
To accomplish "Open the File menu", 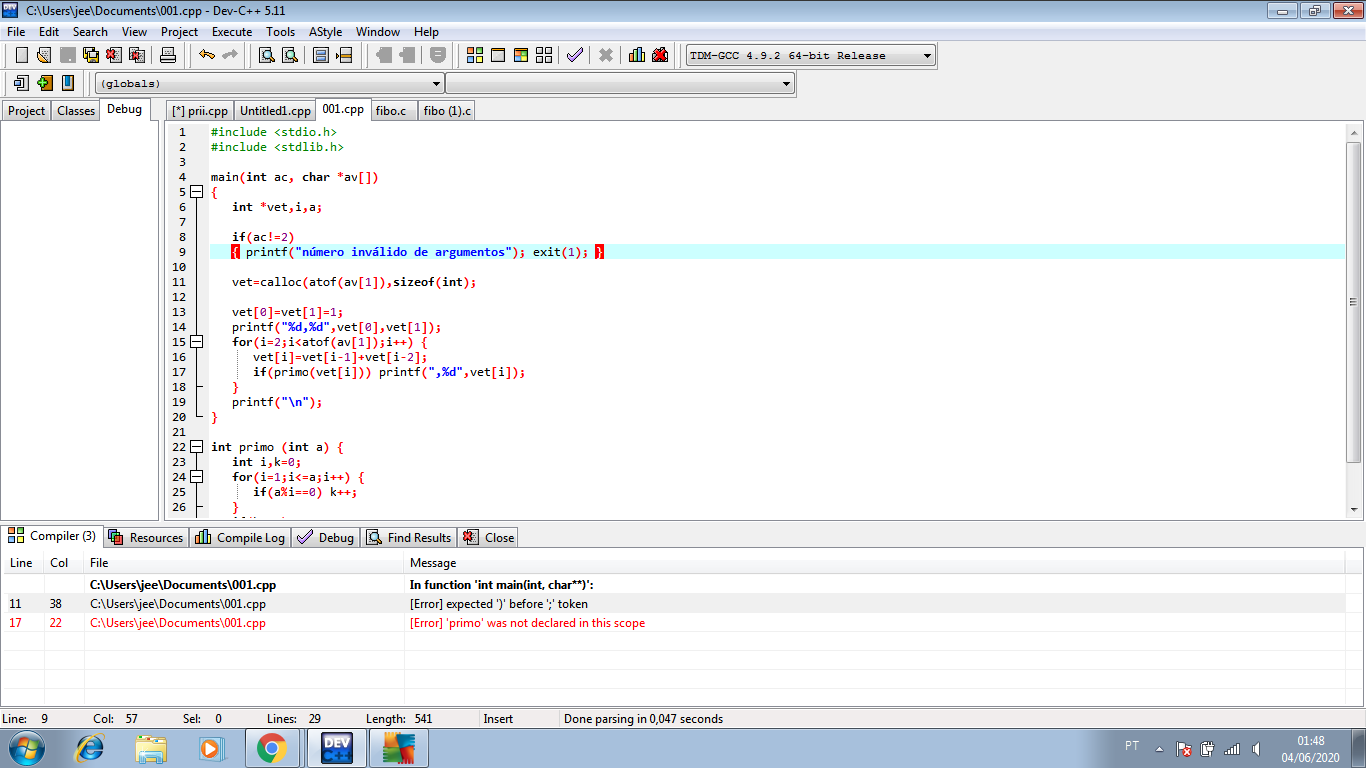I will coord(16,32).
